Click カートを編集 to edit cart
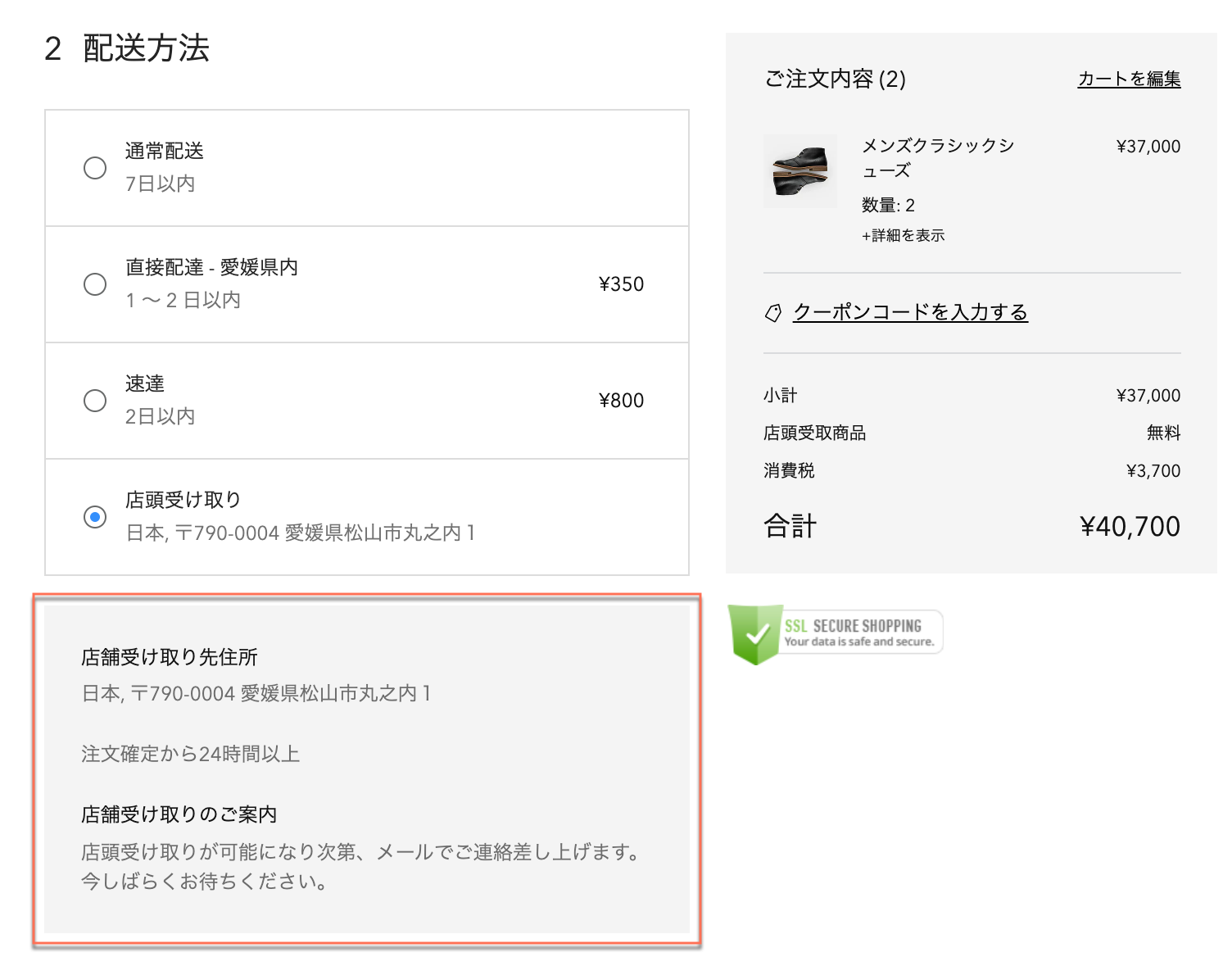This screenshot has height=975, width=1232. [x=1128, y=79]
